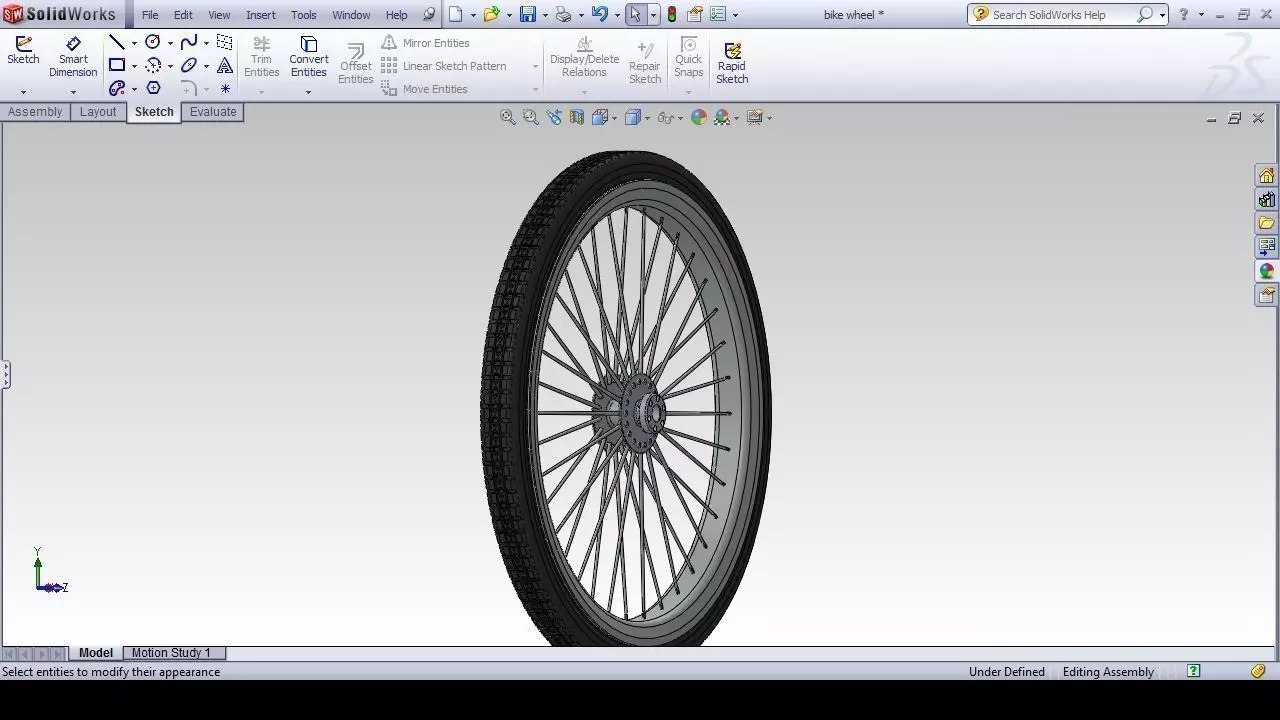Expand Convert Entities dropdown arrow

click(x=308, y=92)
